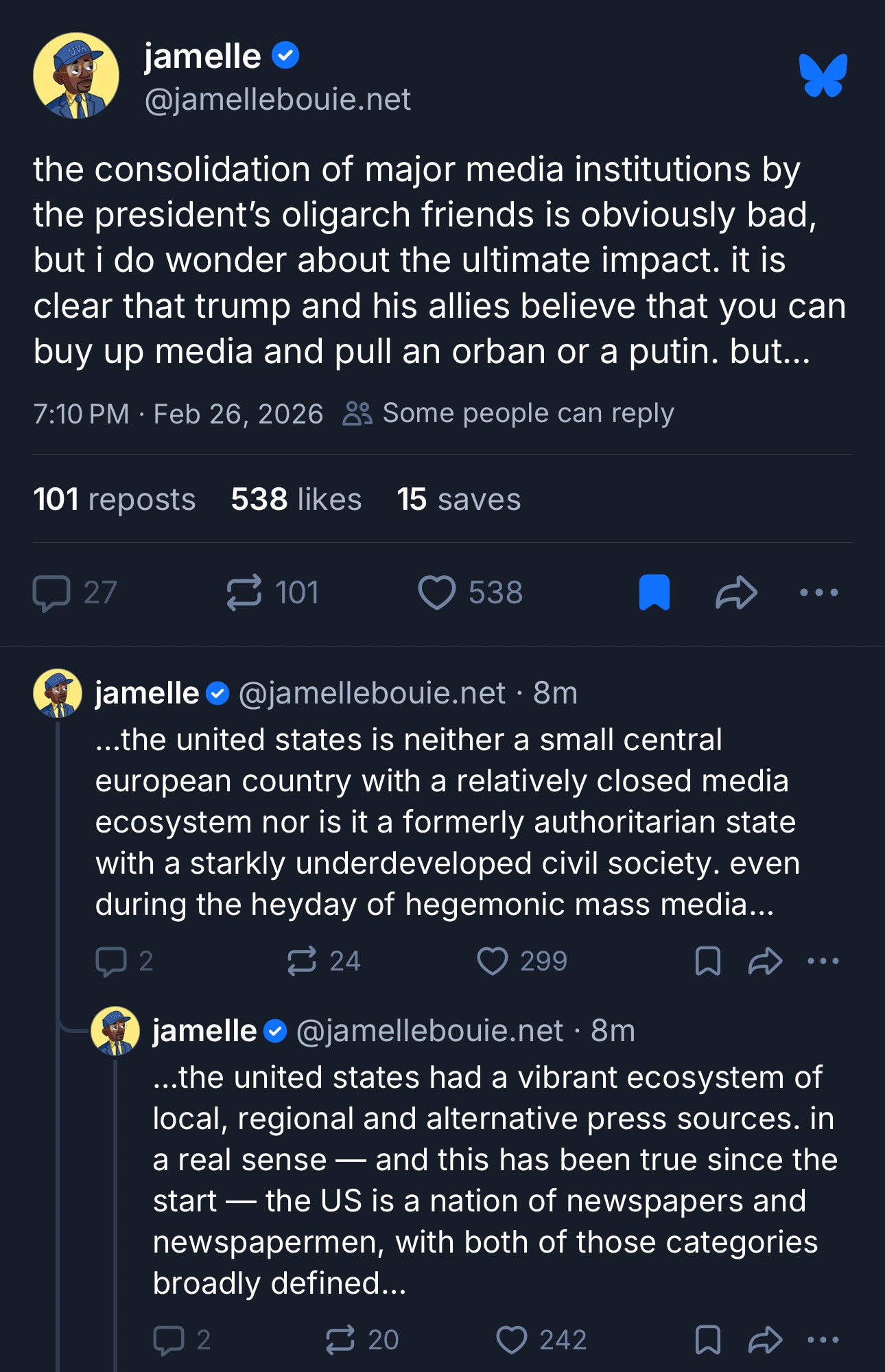Open more options on the 299-likes reply
The height and width of the screenshot is (1372, 885).
click(823, 962)
